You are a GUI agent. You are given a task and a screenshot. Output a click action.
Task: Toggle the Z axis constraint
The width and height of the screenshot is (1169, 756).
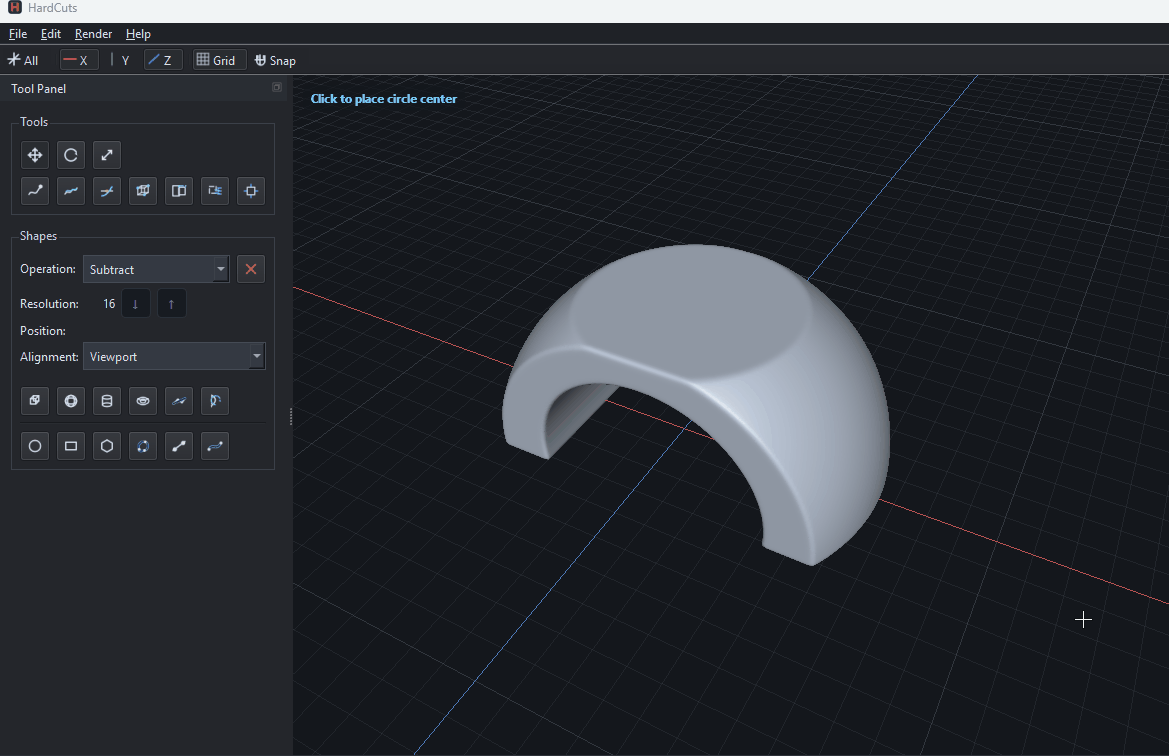(x=162, y=60)
